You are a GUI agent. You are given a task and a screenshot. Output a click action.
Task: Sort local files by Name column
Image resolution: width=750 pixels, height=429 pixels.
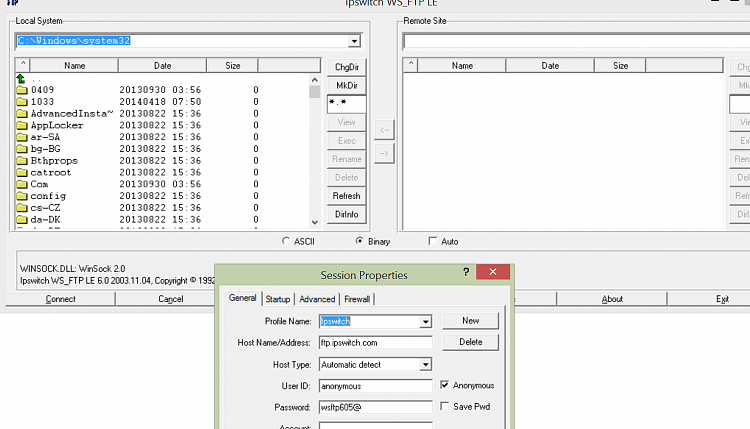pos(75,65)
